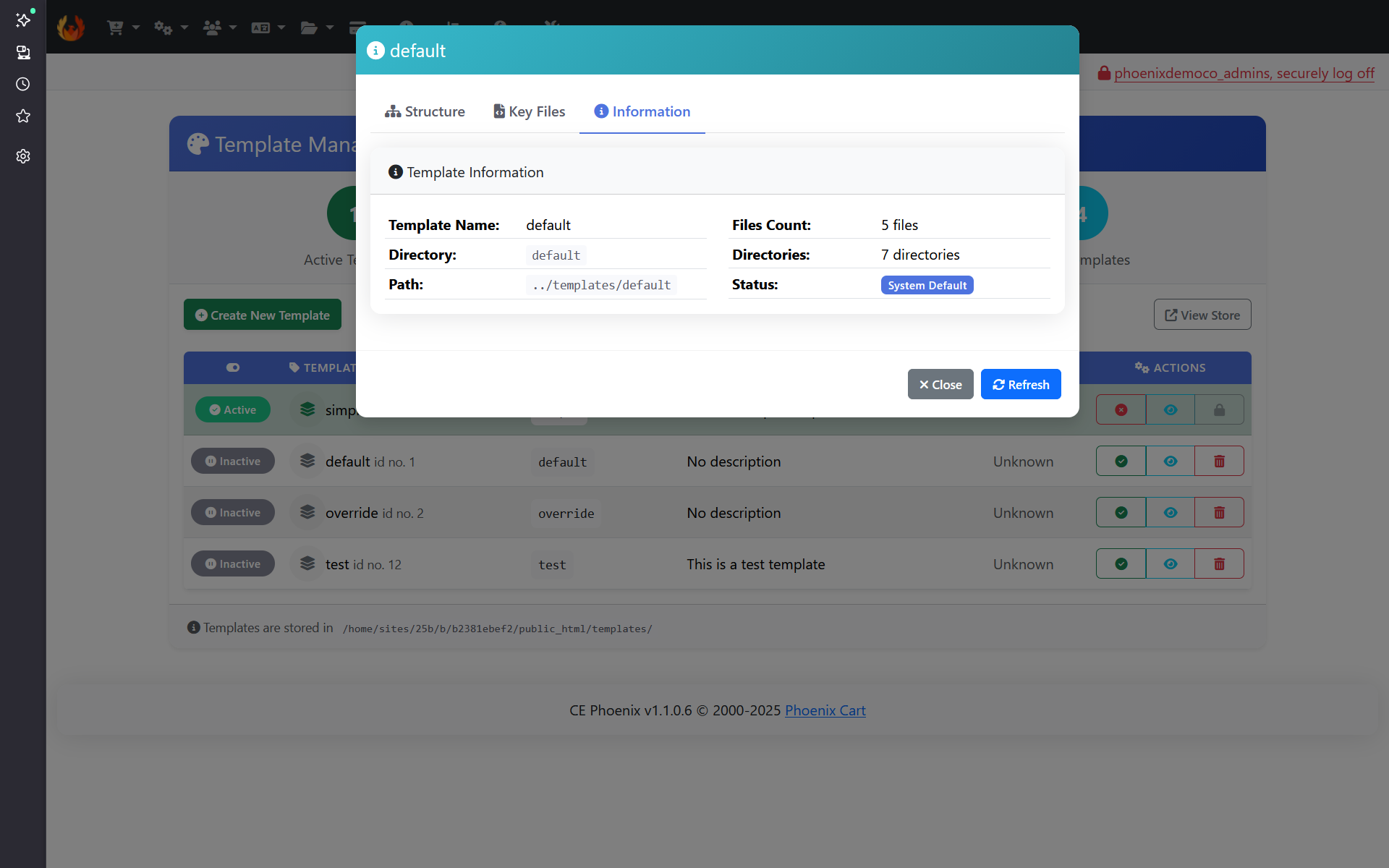Click the ACTIONS column header

pyautogui.click(x=1171, y=367)
